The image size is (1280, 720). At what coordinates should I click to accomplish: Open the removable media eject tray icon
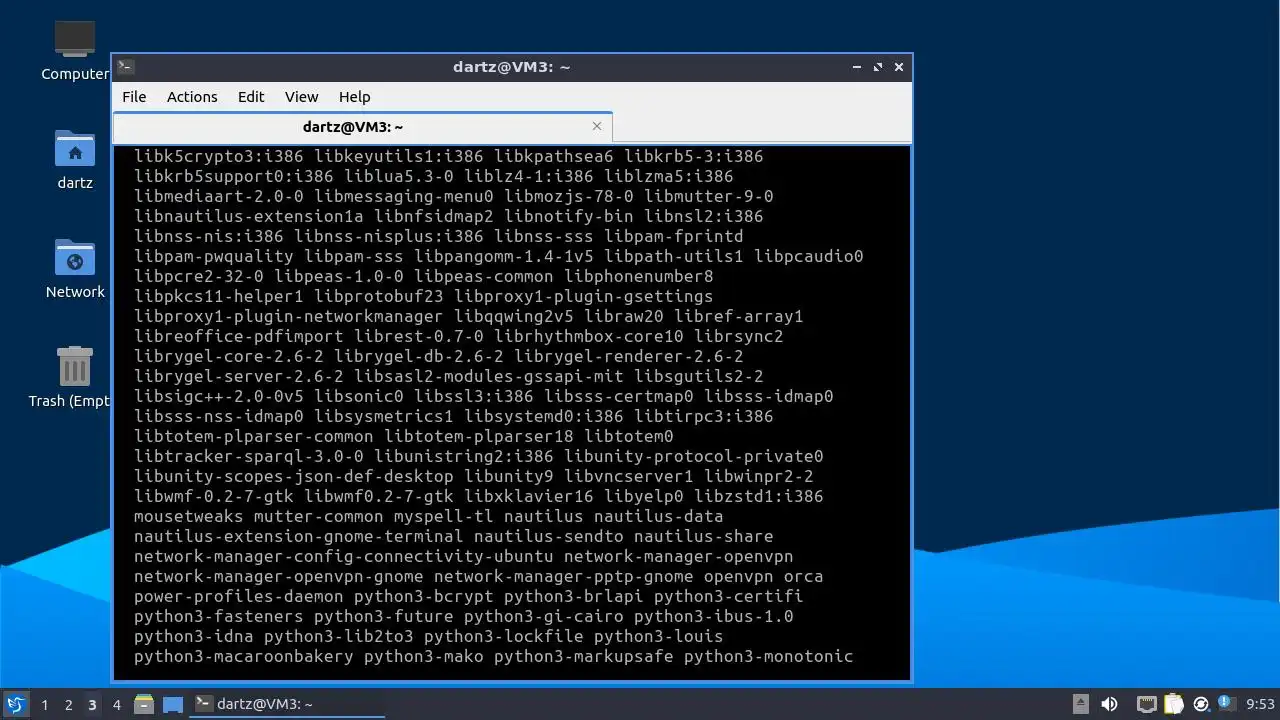coord(1081,704)
